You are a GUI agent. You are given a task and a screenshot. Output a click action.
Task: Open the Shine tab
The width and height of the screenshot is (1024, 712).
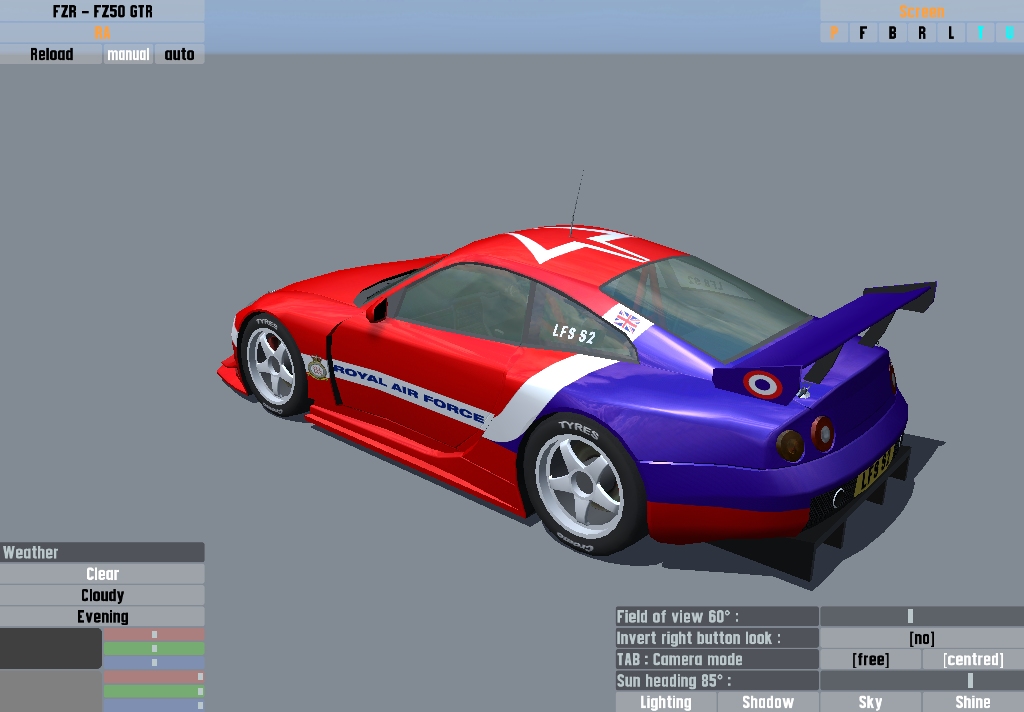tap(973, 702)
